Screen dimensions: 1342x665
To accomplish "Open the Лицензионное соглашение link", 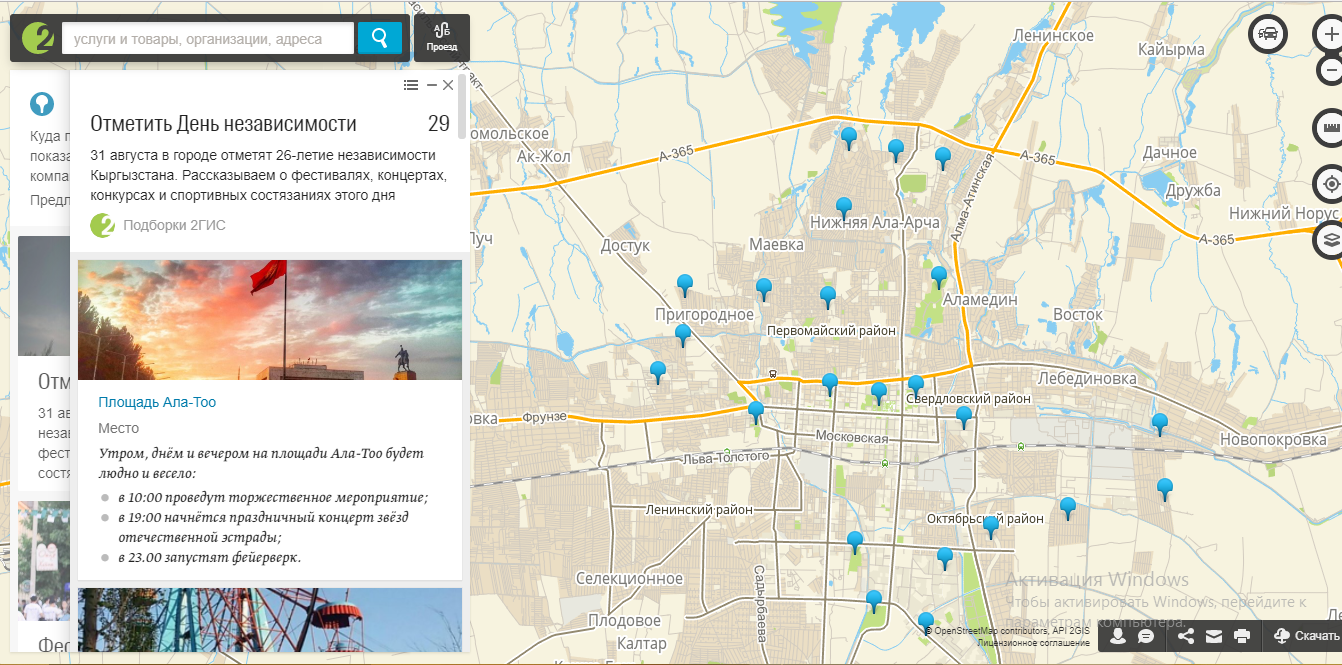I will pos(1033,643).
